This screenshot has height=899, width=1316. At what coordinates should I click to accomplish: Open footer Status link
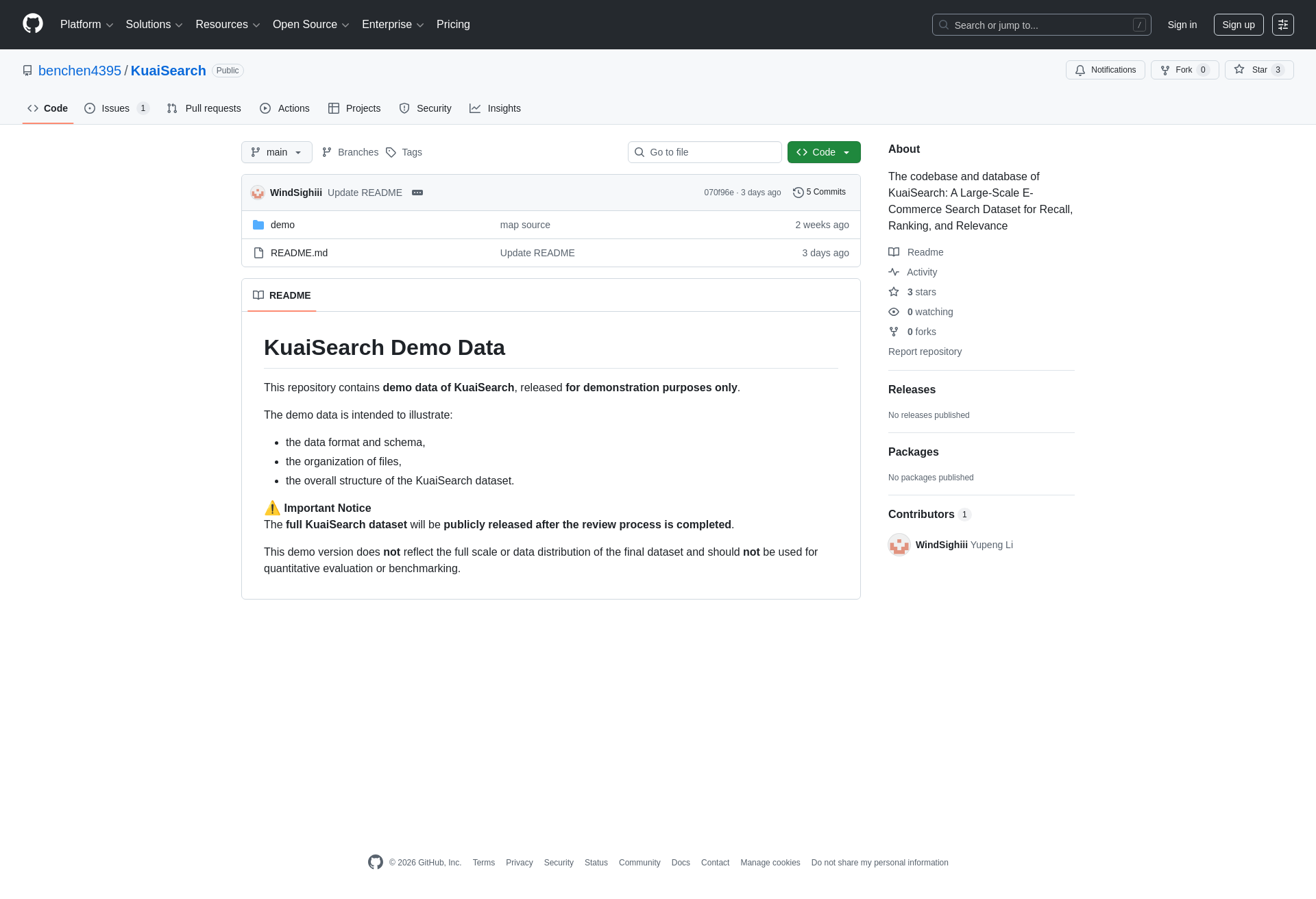(596, 863)
